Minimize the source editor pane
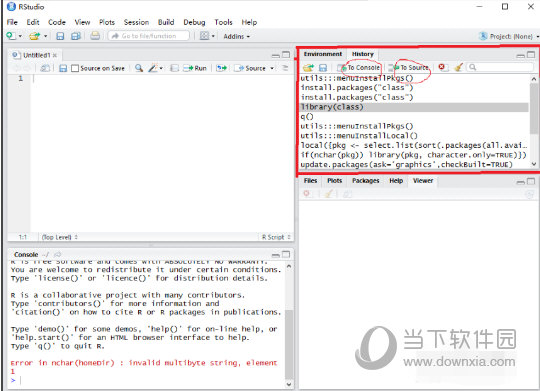This screenshot has width=540, height=391. 276,55
